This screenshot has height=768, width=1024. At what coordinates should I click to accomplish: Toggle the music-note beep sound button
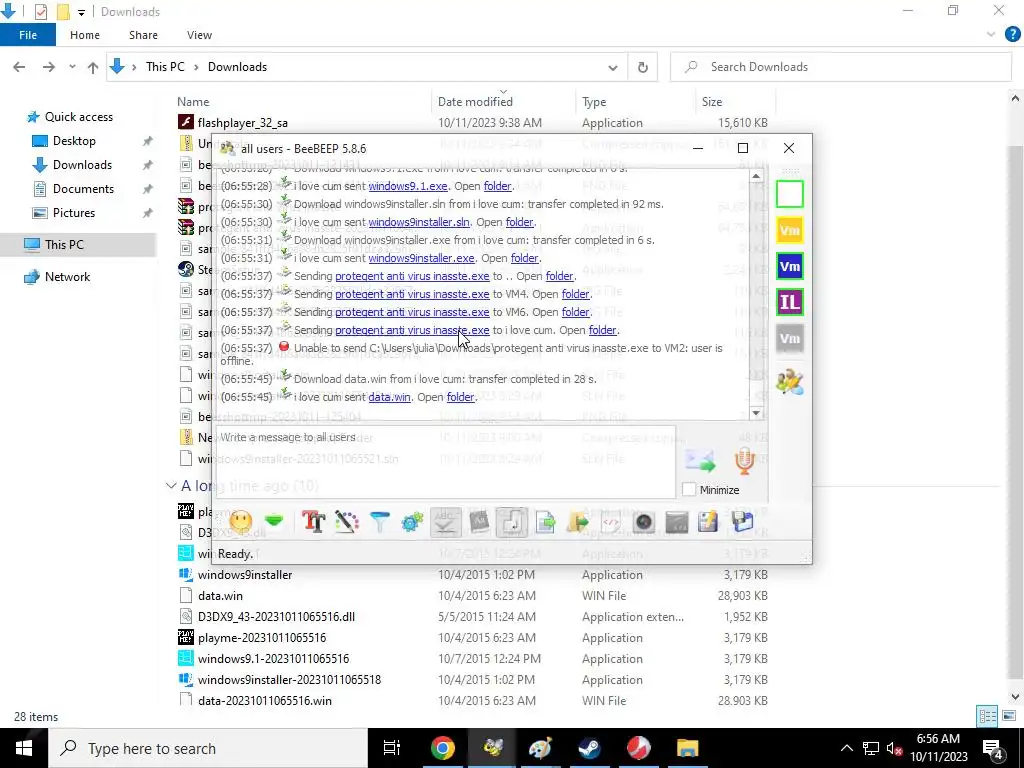(x=512, y=522)
